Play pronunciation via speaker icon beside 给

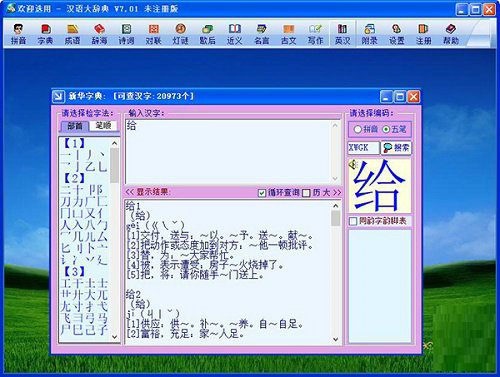[353, 164]
